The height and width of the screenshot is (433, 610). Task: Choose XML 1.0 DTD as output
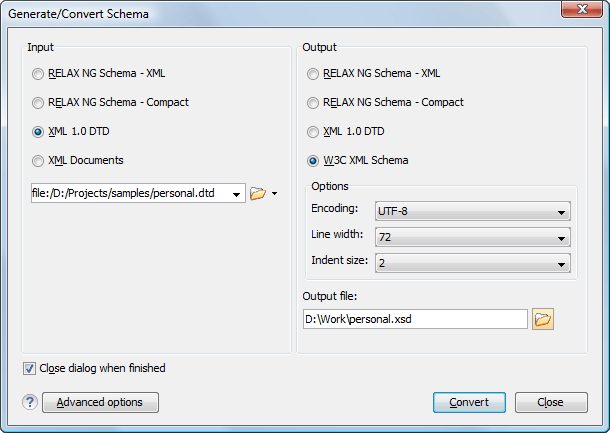pyautogui.click(x=314, y=131)
